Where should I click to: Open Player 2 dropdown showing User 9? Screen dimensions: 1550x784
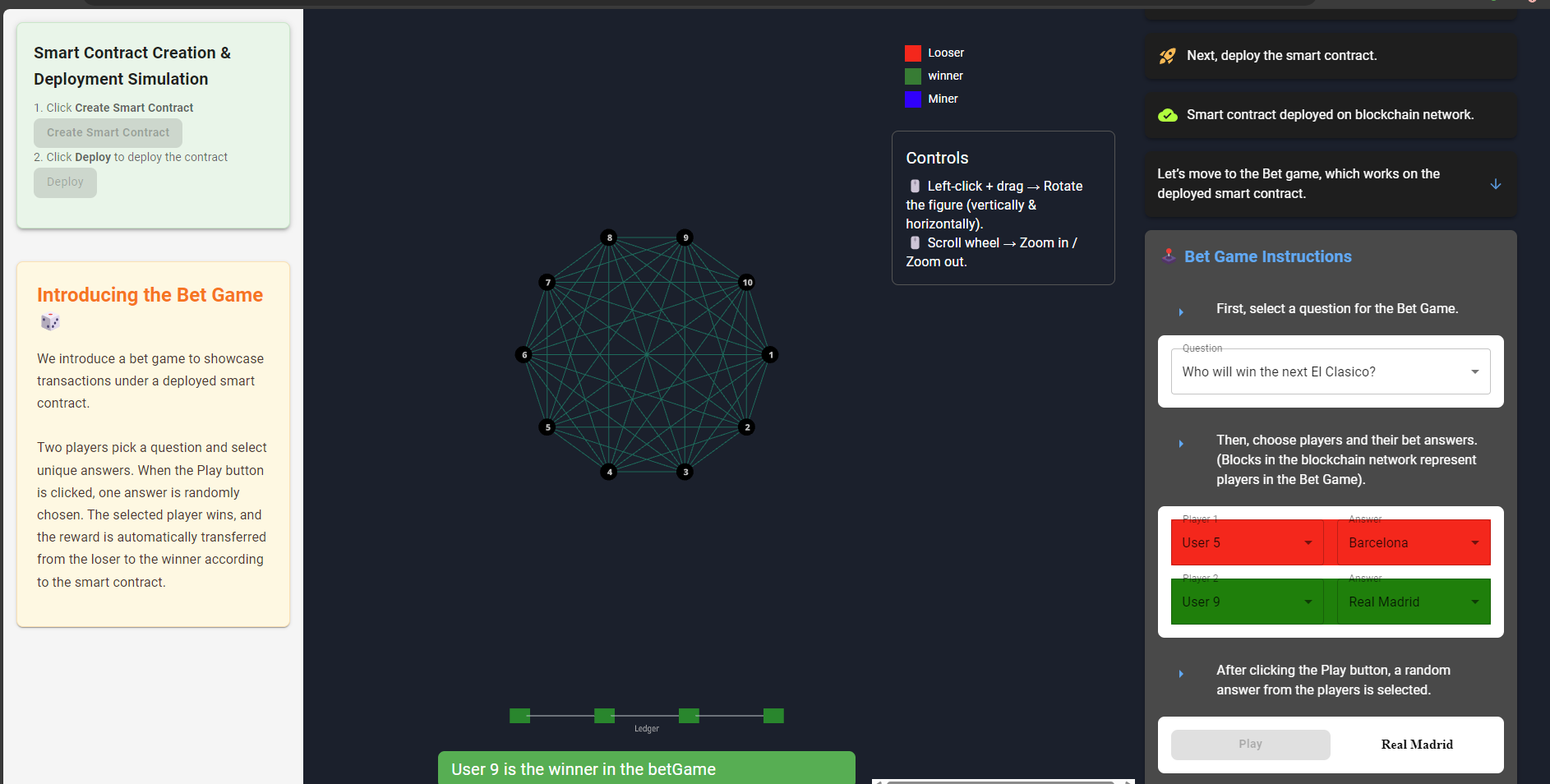(x=1247, y=602)
